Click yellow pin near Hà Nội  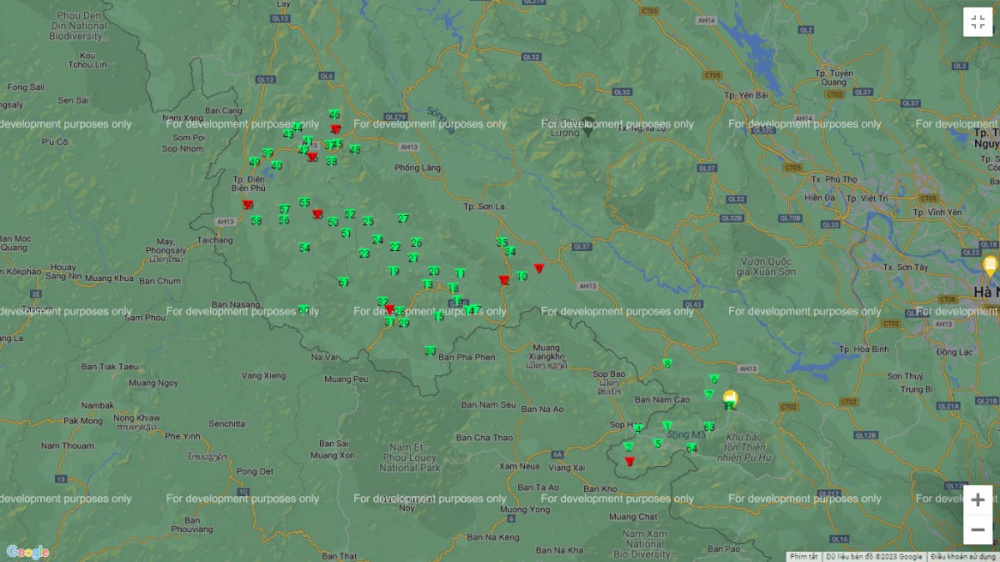(x=990, y=265)
